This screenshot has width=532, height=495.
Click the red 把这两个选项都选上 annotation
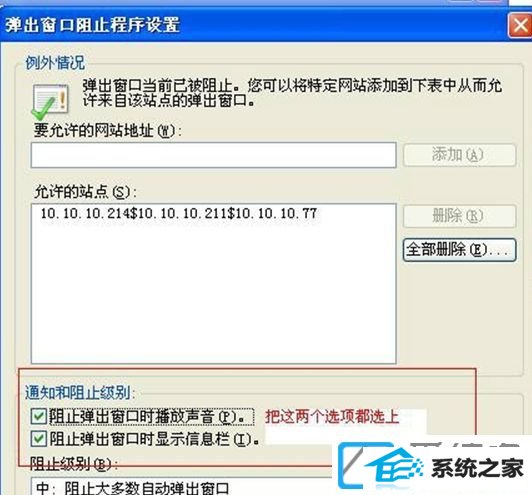(x=332, y=416)
